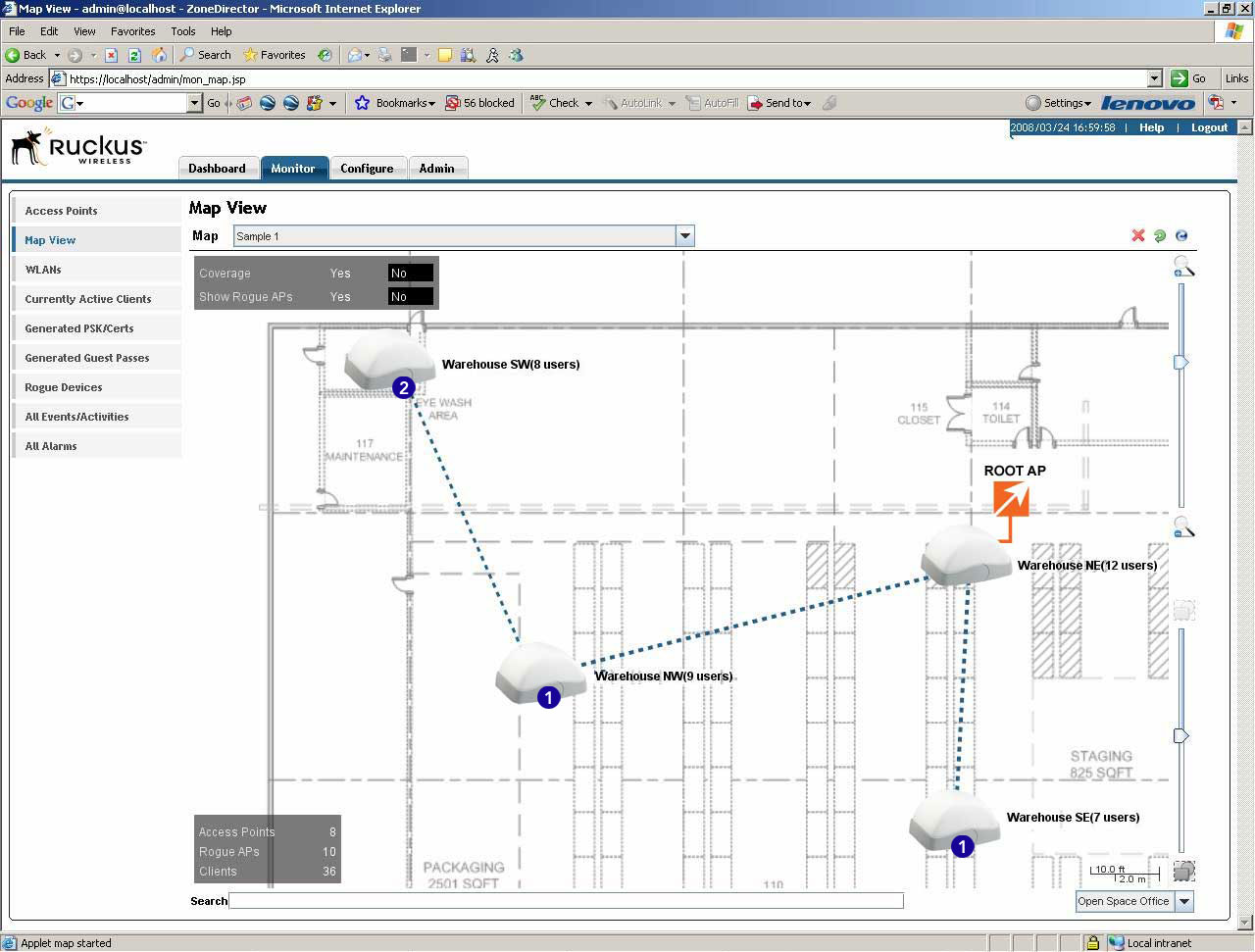The image size is (1255, 952).
Task: Click the IE History toolbar icon
Action: click(x=325, y=55)
